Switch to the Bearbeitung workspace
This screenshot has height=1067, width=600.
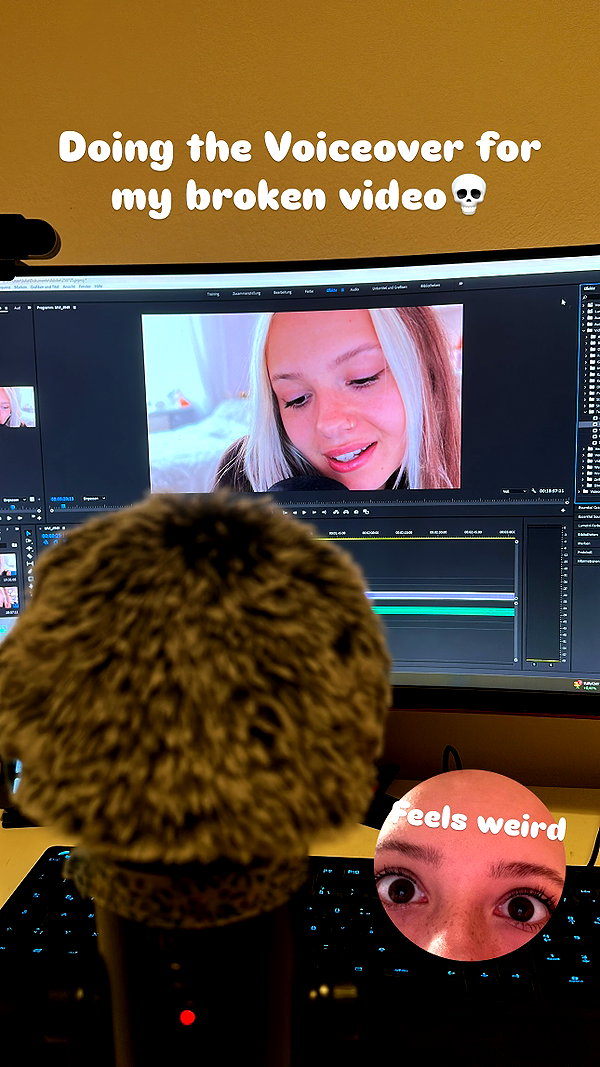pyautogui.click(x=282, y=292)
